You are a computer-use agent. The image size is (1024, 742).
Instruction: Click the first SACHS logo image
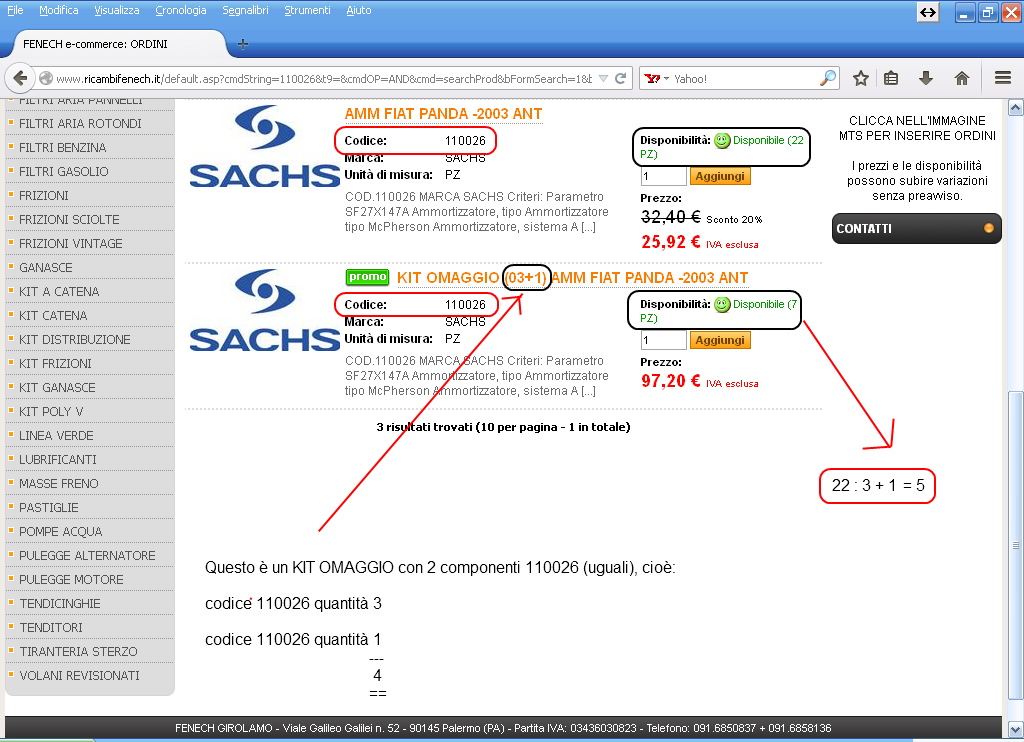click(x=264, y=147)
